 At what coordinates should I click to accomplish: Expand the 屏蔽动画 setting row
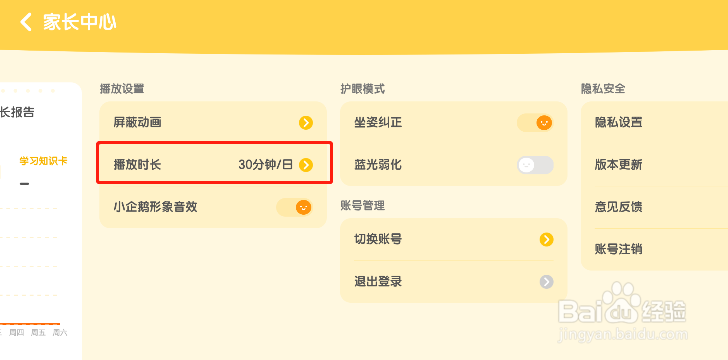point(214,123)
